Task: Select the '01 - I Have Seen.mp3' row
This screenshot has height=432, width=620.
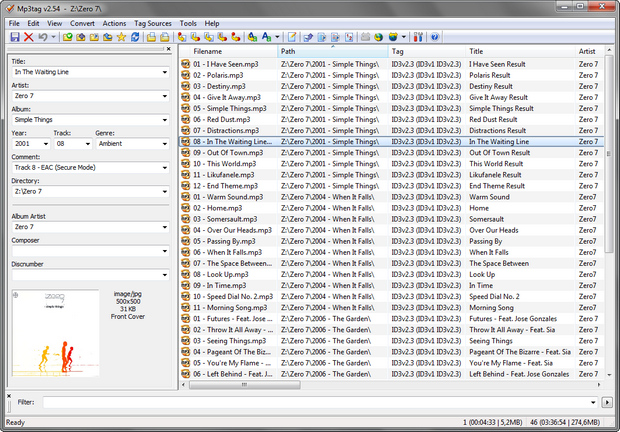Action: tap(391, 64)
